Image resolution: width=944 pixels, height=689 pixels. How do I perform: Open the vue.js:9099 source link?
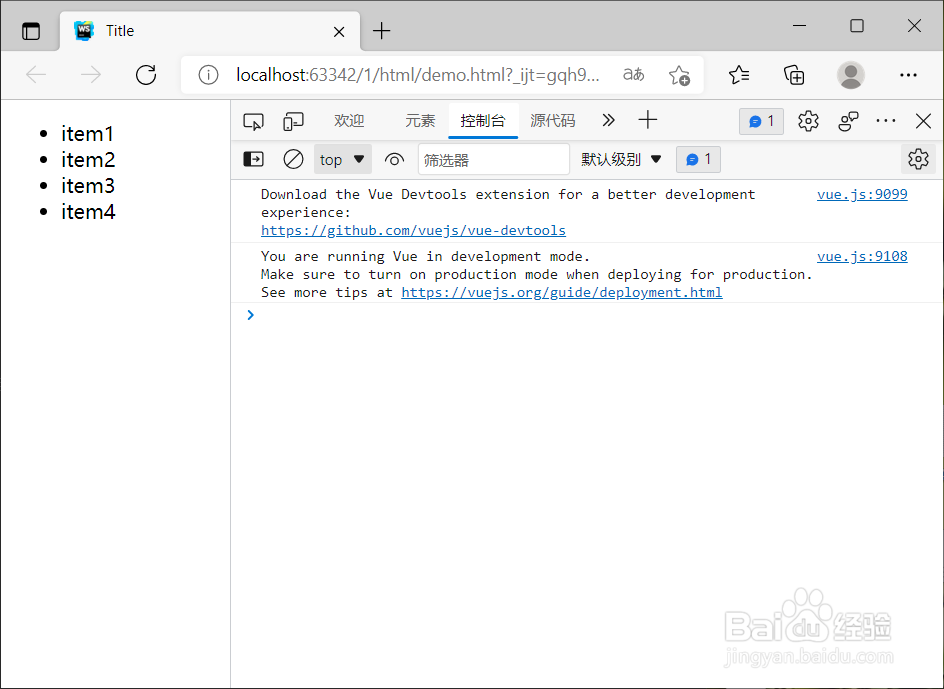click(862, 194)
